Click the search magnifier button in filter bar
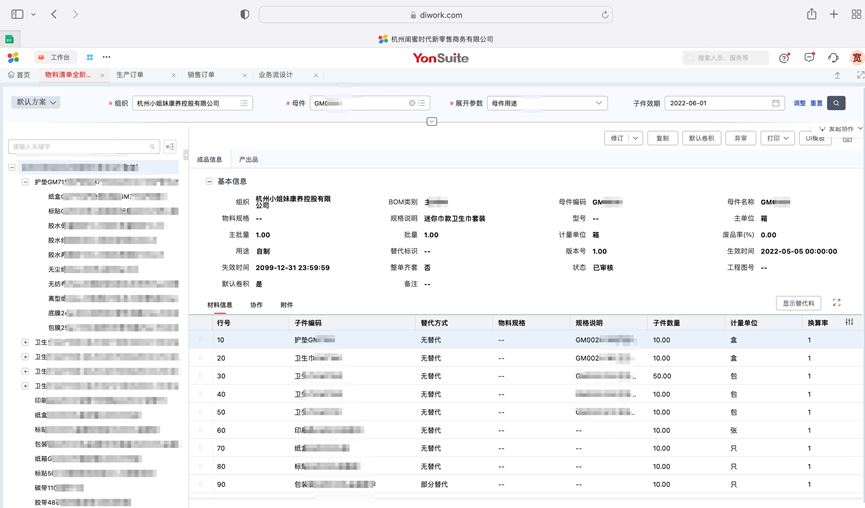The image size is (865, 508). point(836,103)
